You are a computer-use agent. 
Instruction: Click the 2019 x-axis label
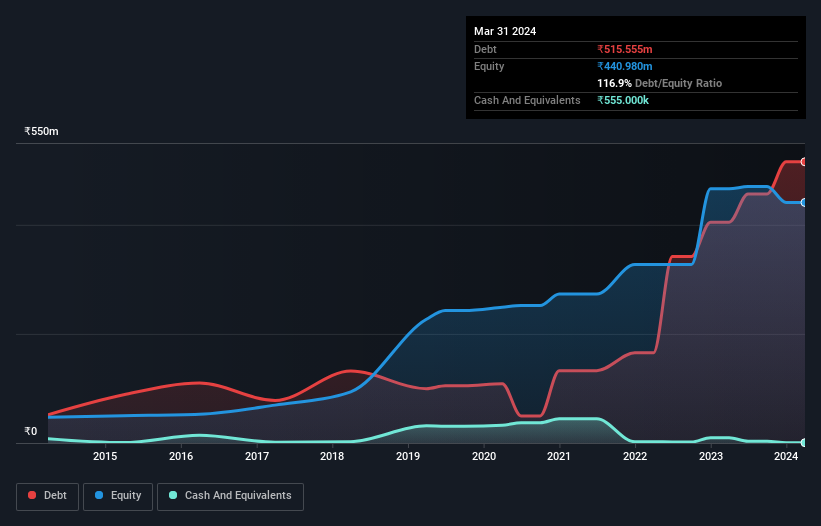pos(408,456)
